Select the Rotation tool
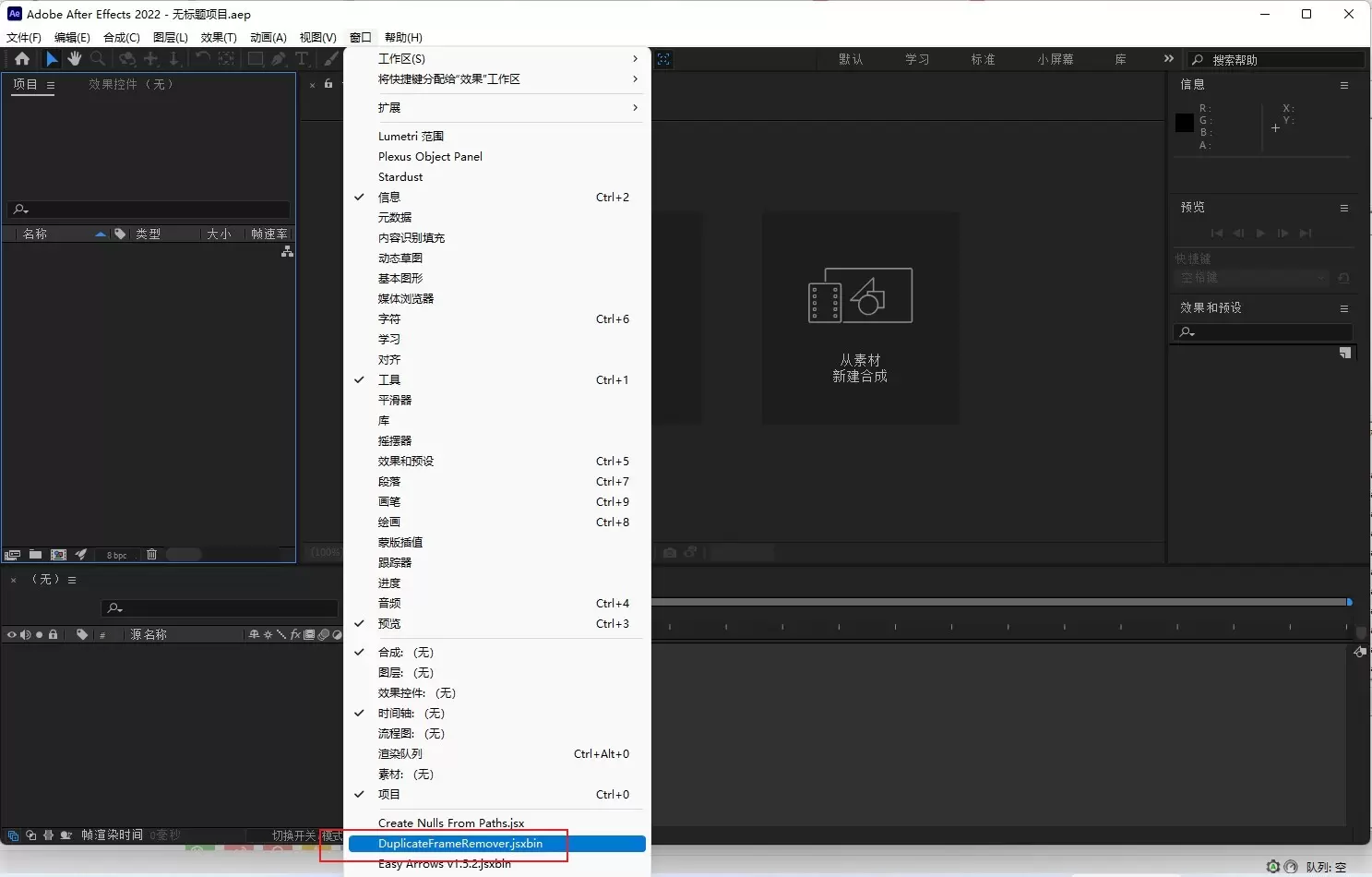Image resolution: width=1372 pixels, height=877 pixels. tap(203, 59)
